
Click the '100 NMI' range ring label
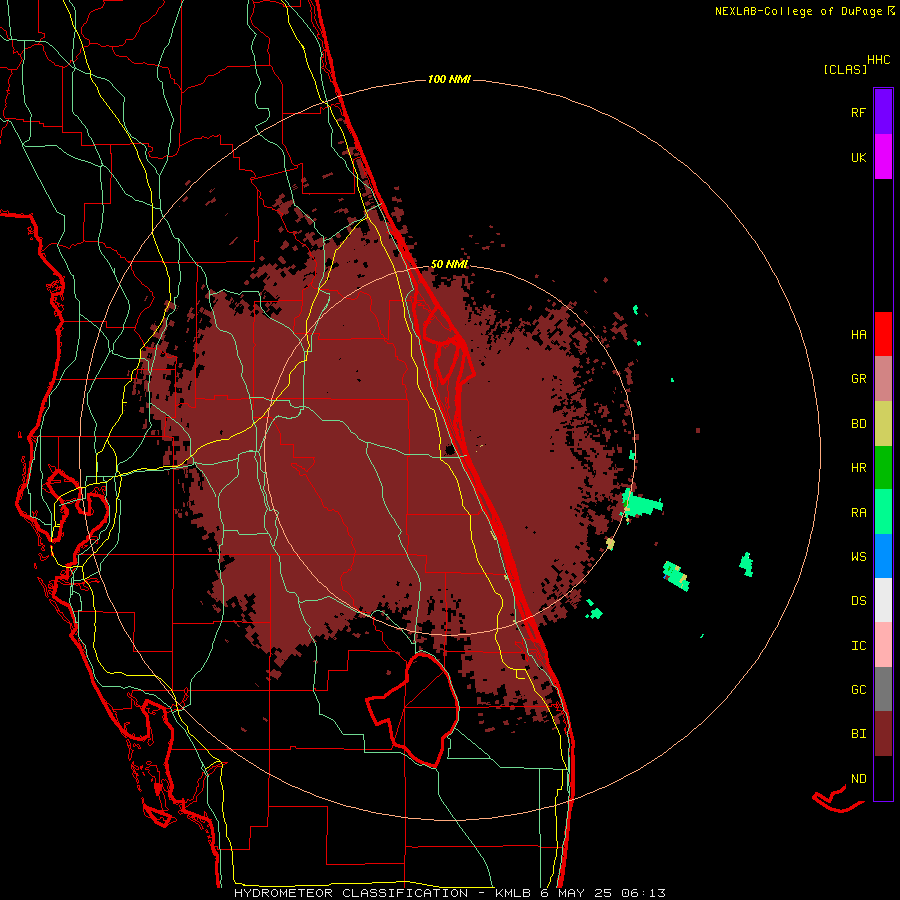pyautogui.click(x=449, y=79)
